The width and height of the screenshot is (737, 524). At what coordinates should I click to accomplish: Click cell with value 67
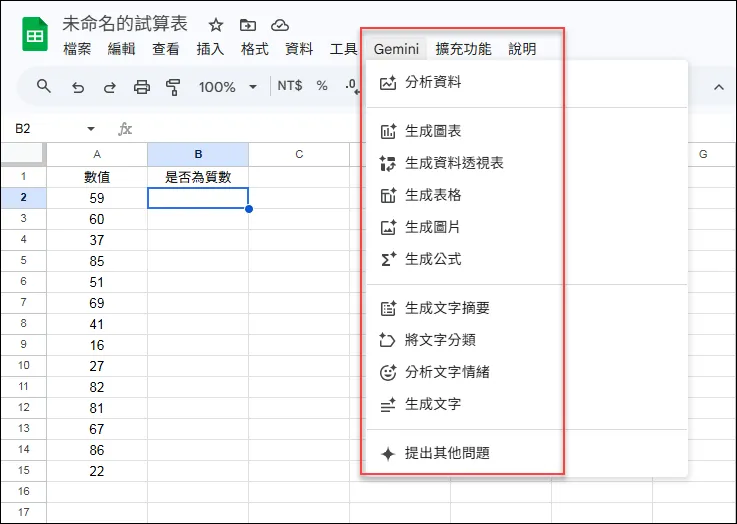(97, 429)
